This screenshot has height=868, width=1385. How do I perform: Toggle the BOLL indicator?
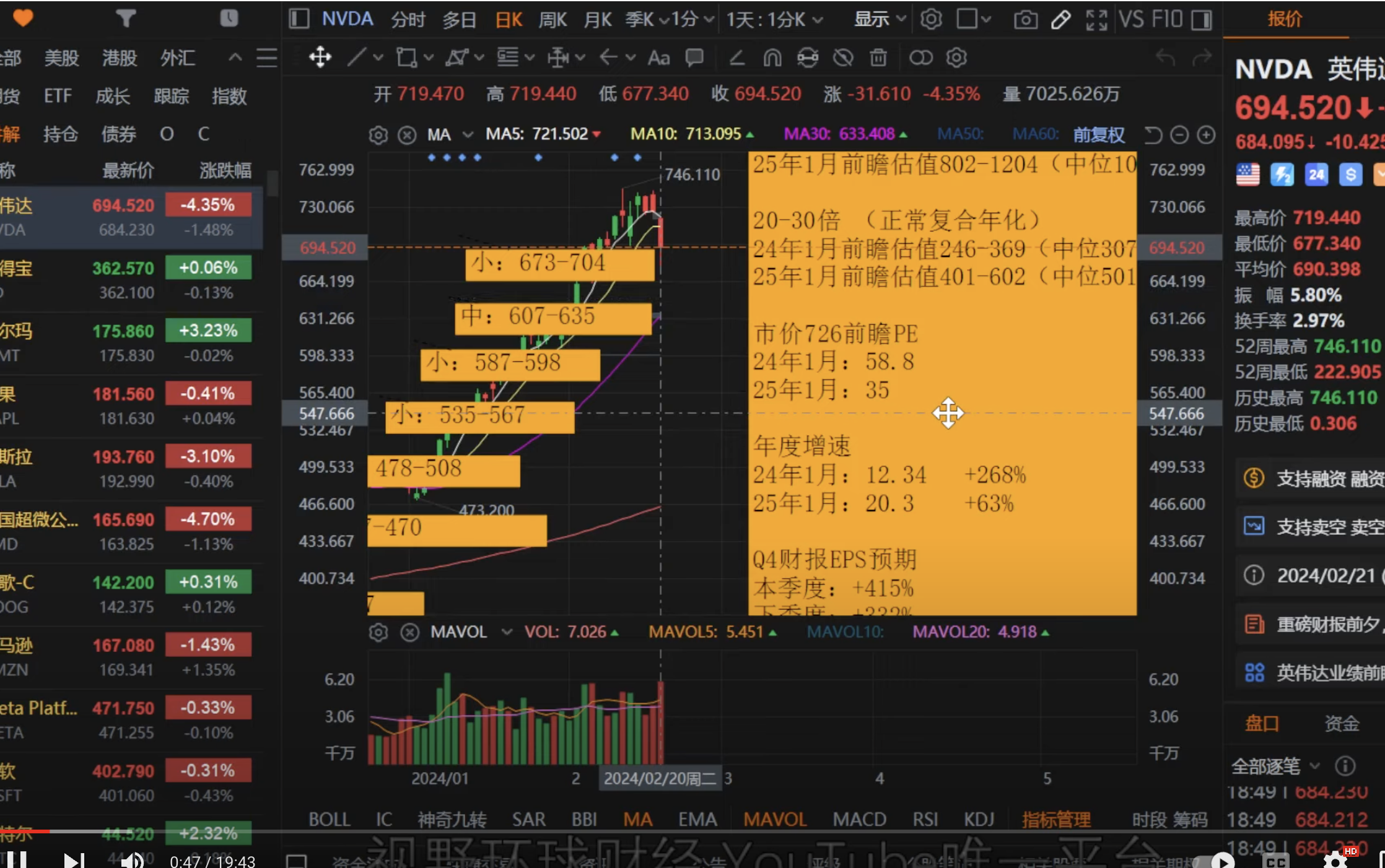click(x=330, y=820)
